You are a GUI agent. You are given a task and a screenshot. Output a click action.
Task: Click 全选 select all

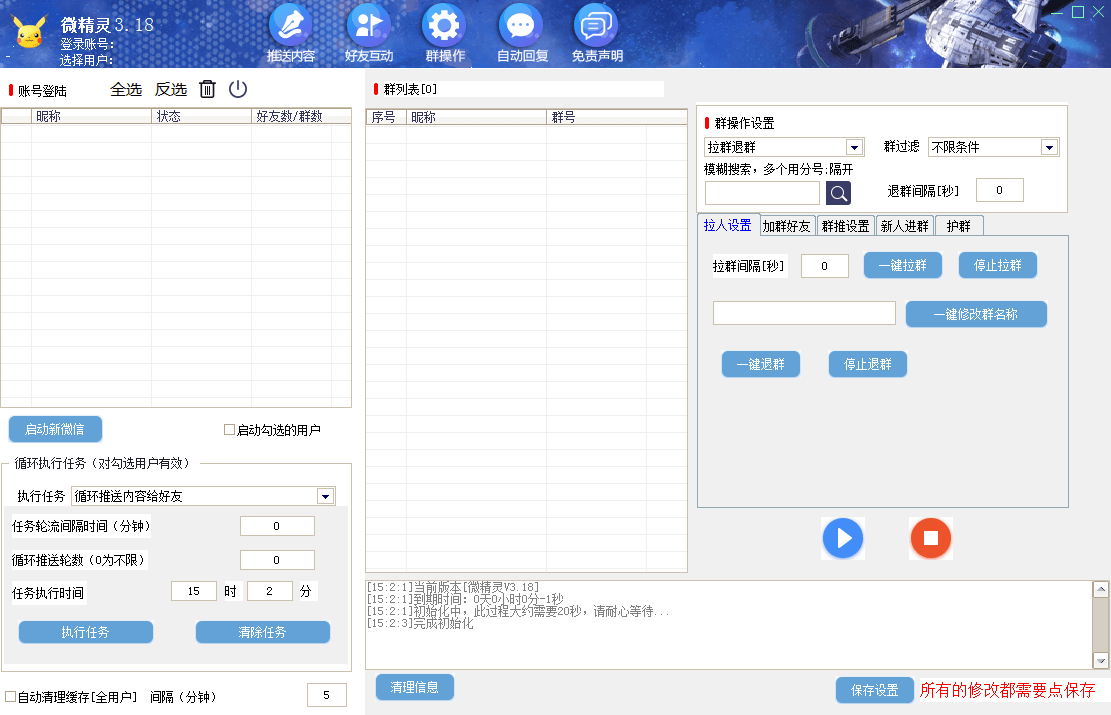(x=126, y=89)
